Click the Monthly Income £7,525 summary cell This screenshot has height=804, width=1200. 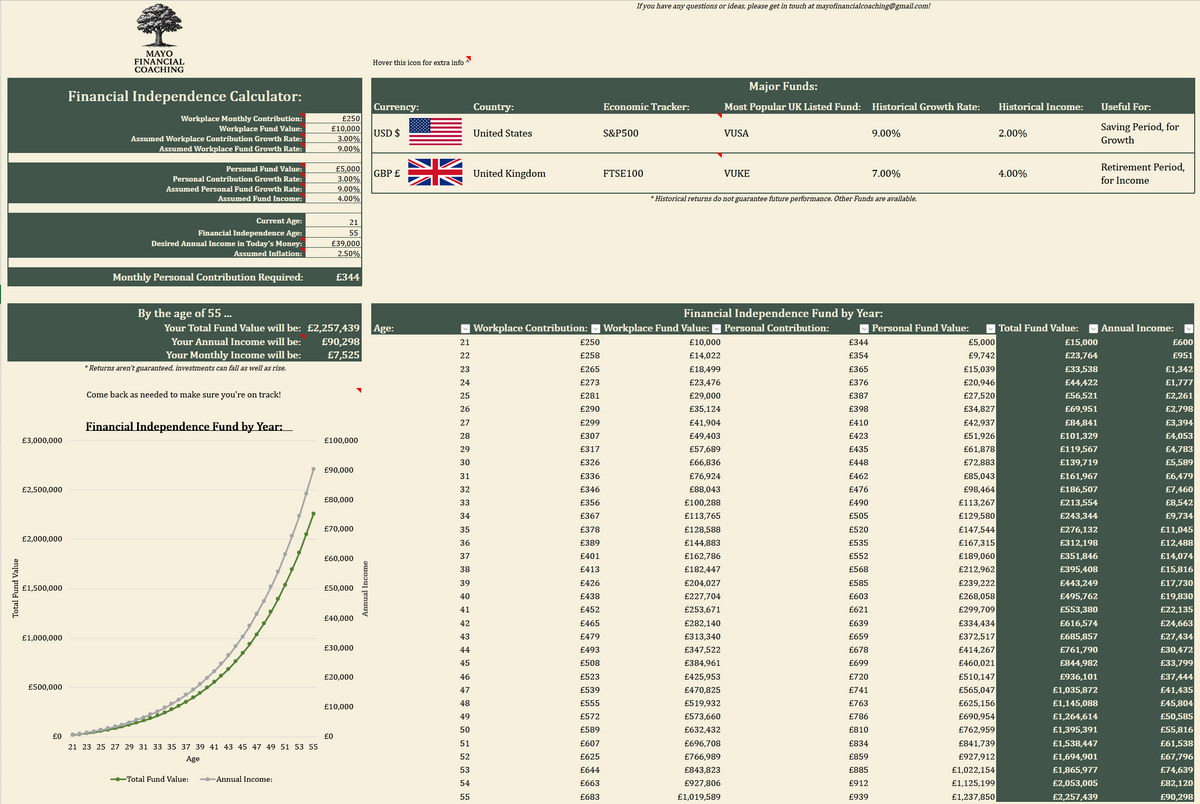[x=333, y=354]
